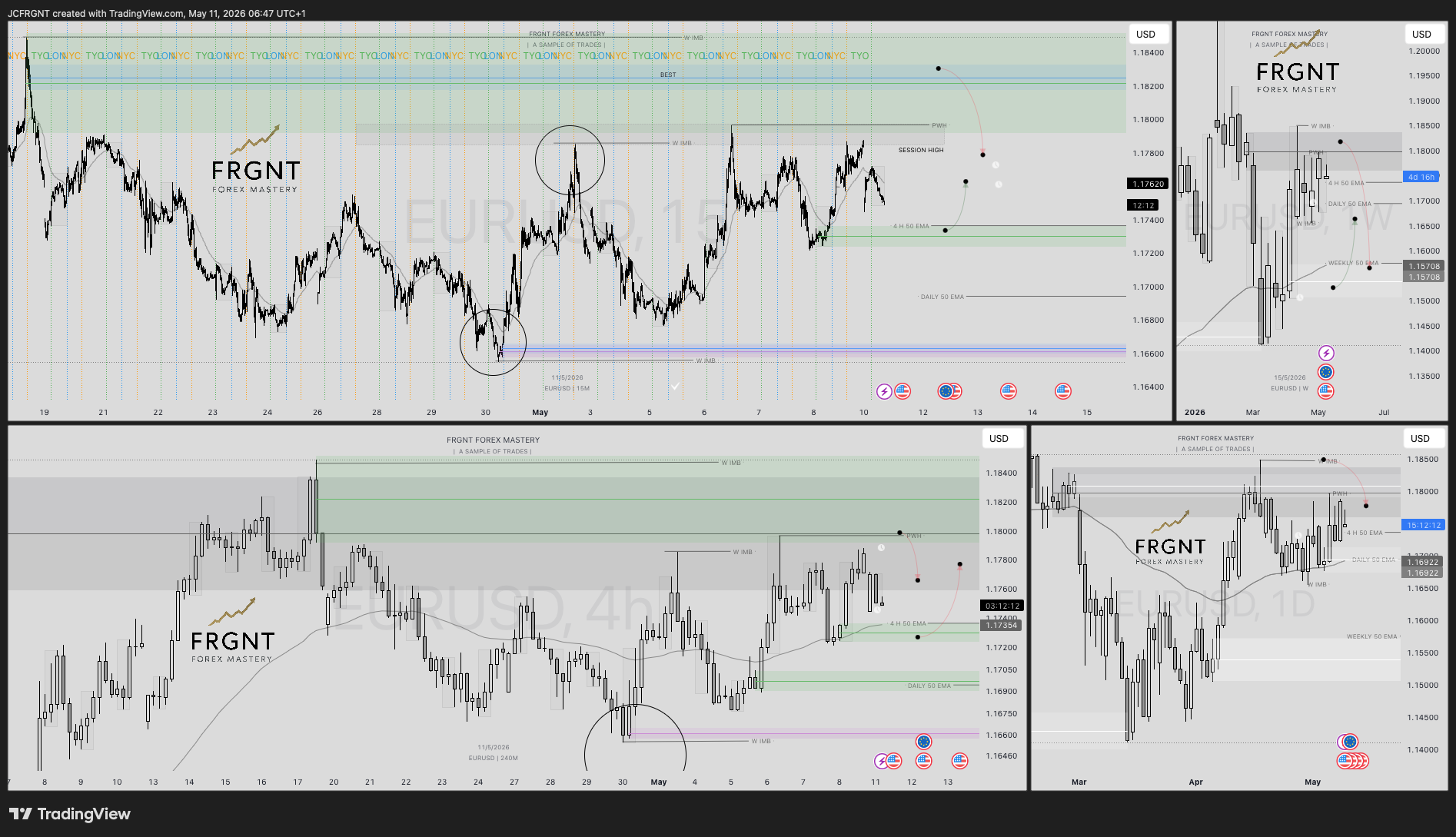Viewport: 1456px width, 837px height.
Task: Click the TradingView logo in footer
Action: point(70,814)
